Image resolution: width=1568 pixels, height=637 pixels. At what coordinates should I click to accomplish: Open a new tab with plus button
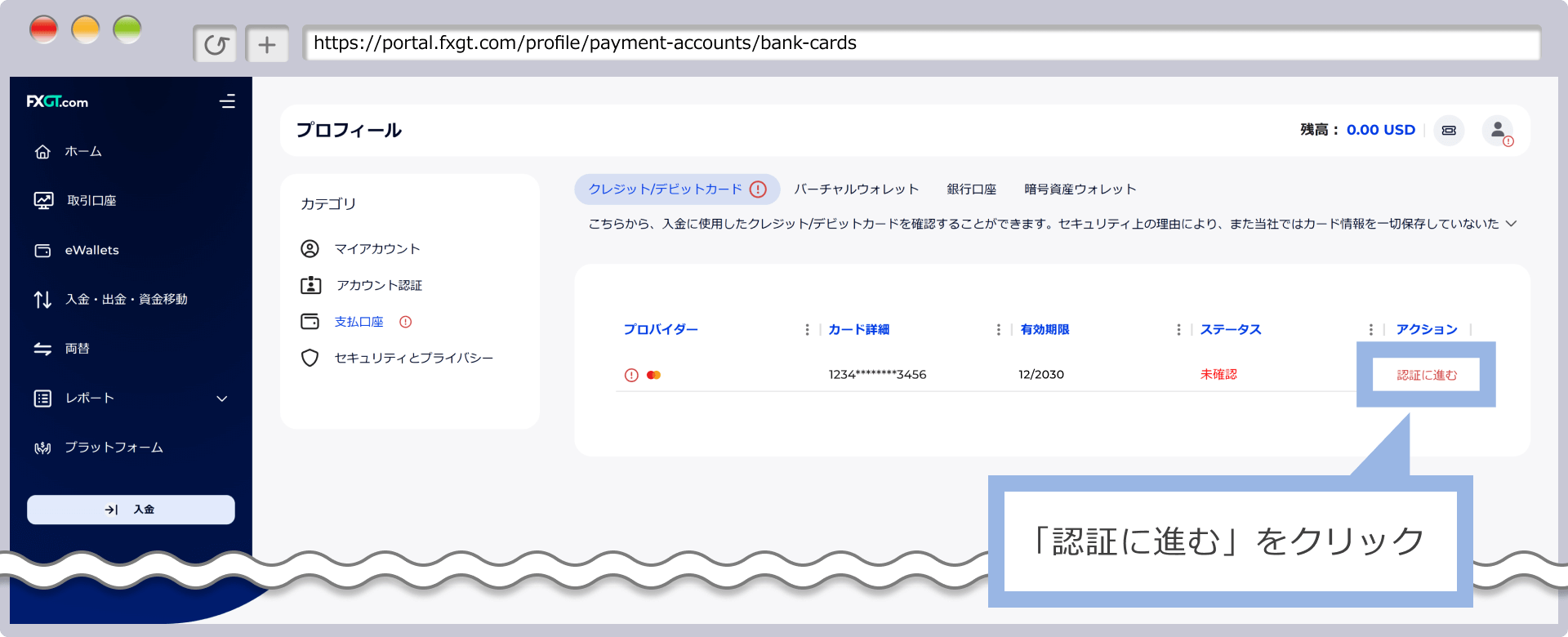267,44
